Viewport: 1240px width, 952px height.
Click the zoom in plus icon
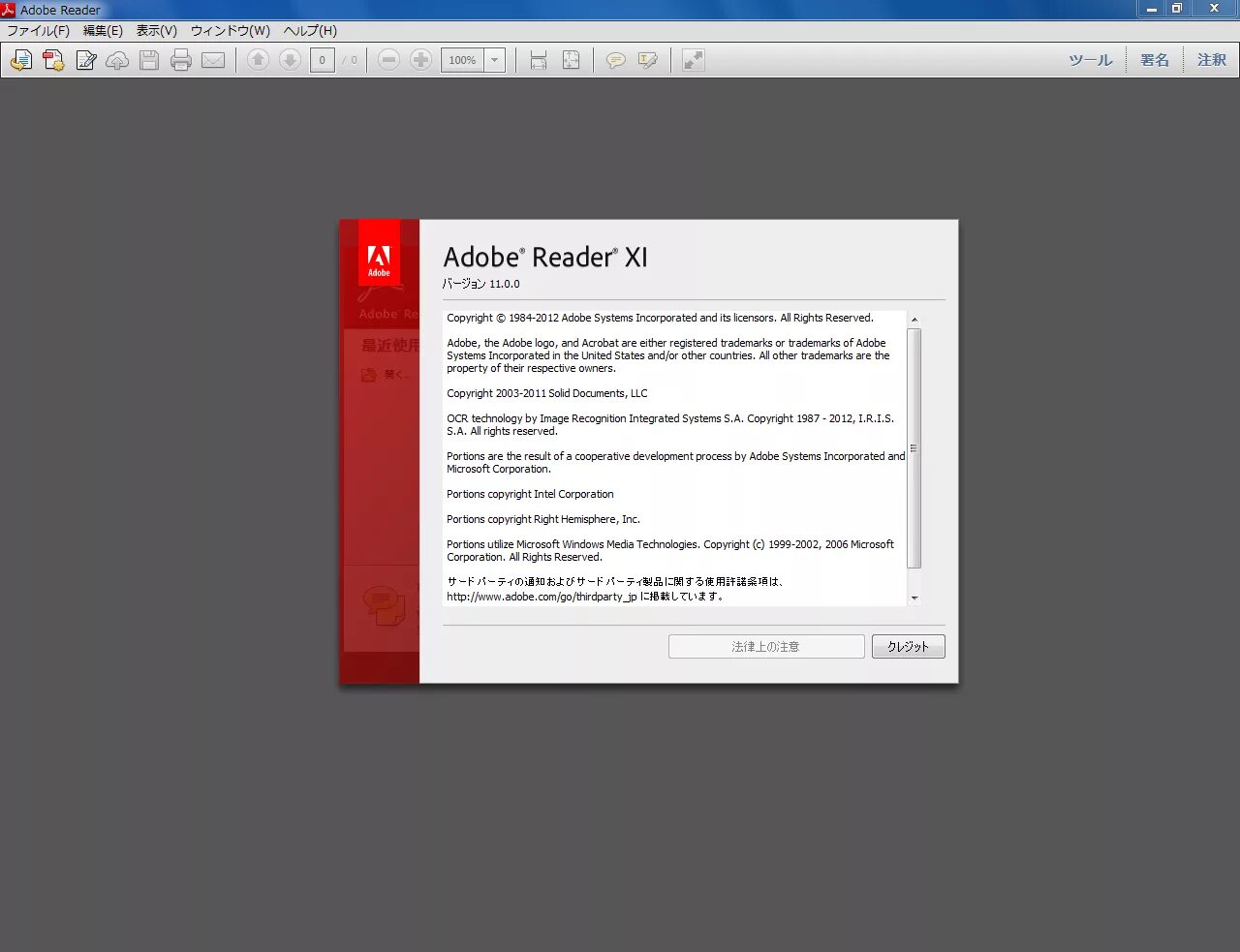[x=420, y=60]
